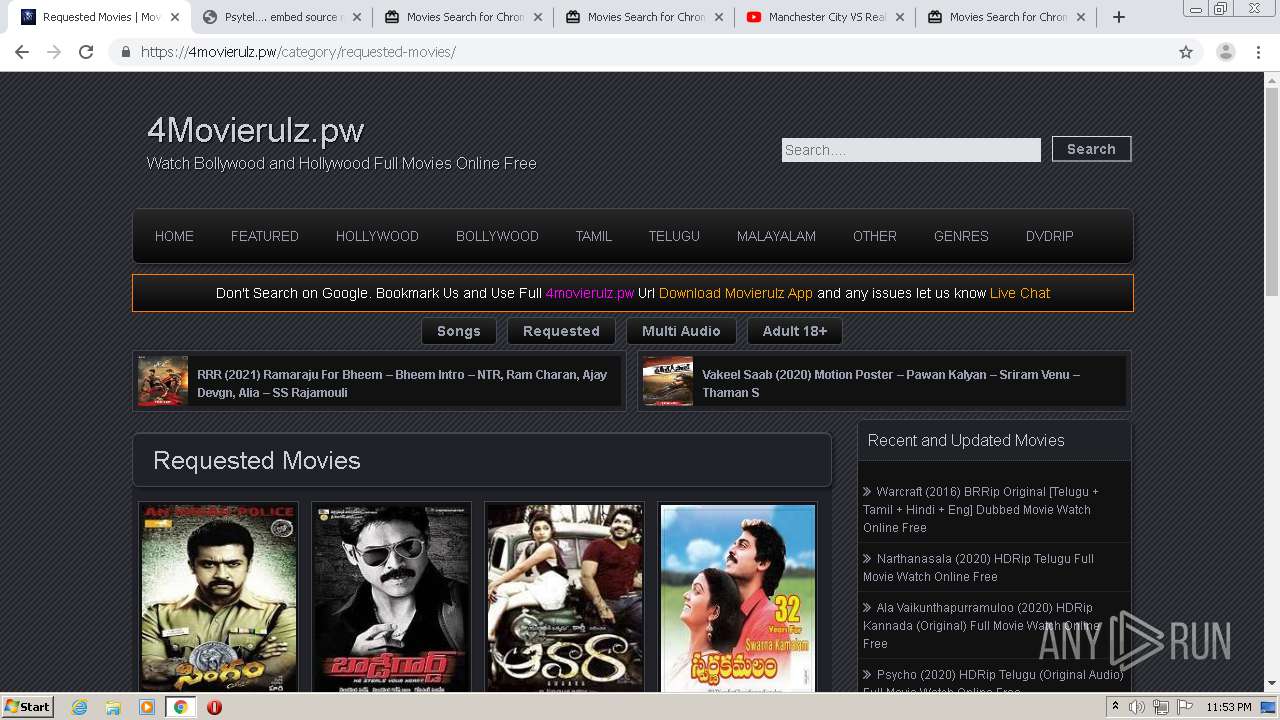Click the browser back arrow

[x=22, y=52]
